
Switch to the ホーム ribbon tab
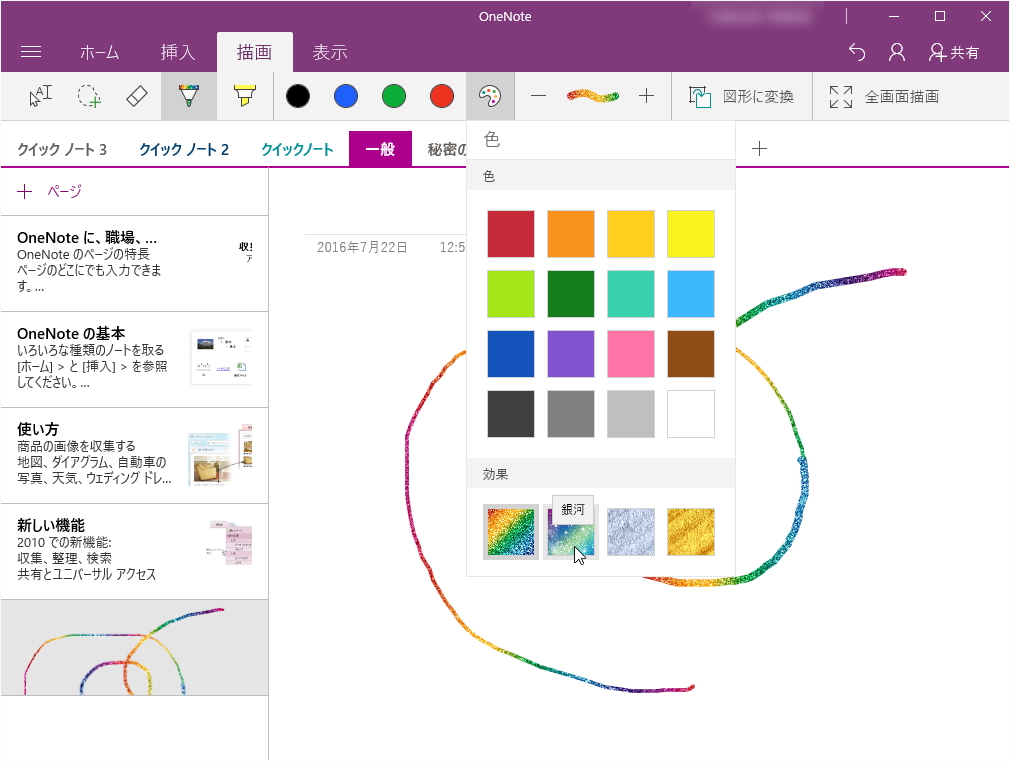(x=99, y=51)
